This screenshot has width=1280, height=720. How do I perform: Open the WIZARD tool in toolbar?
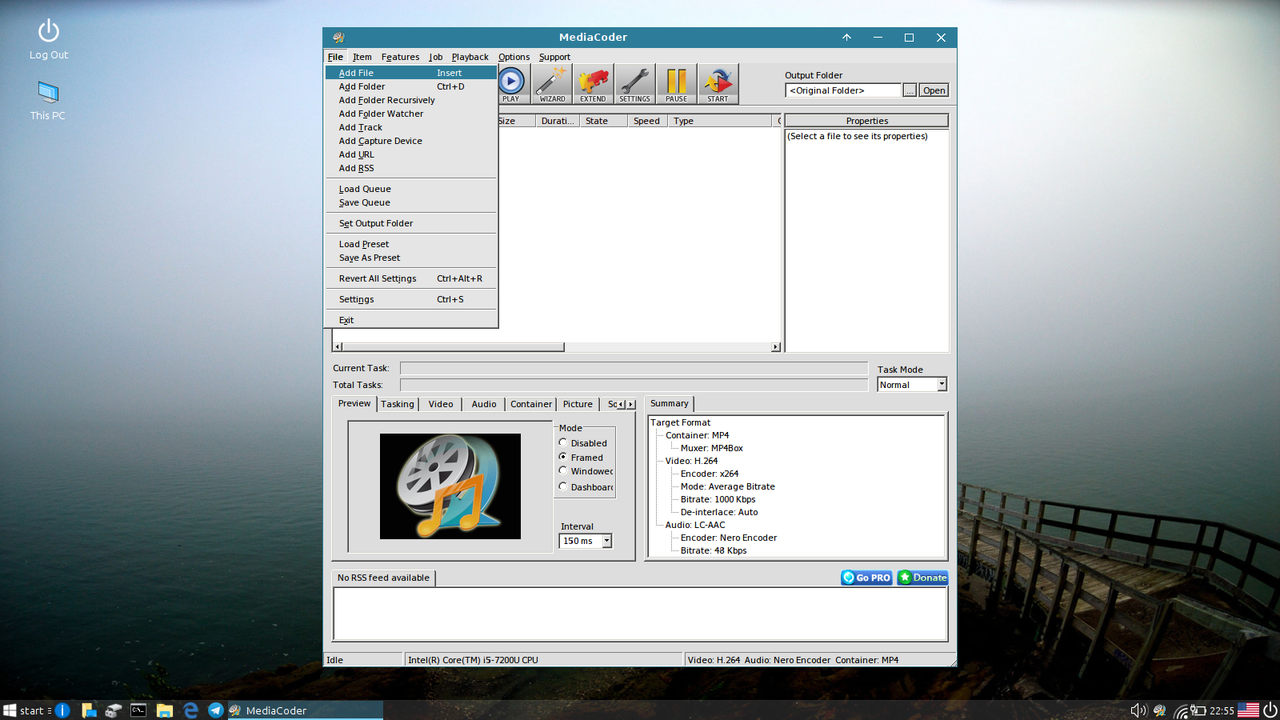[x=552, y=84]
